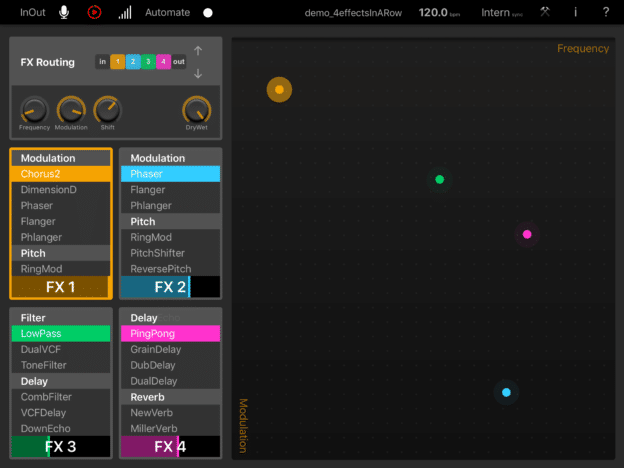The image size is (624, 468).
Task: Select Flanger in FX 1 list
Action: point(61,221)
